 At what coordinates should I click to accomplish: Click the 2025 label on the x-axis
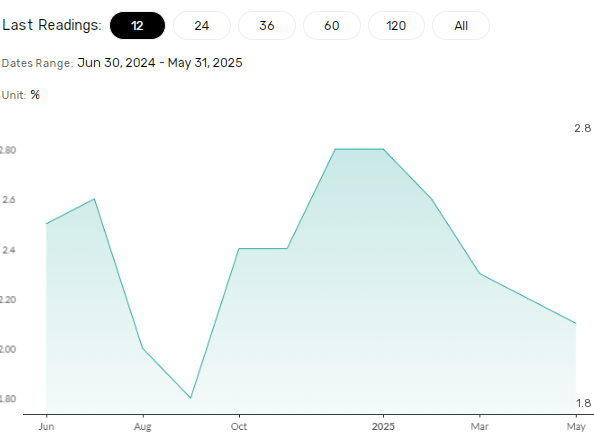tap(383, 426)
